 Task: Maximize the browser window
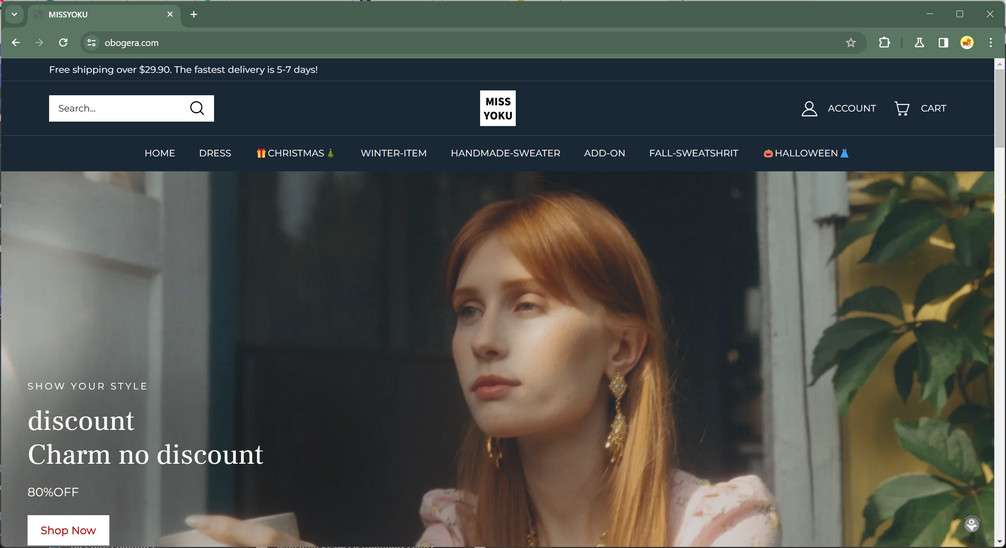click(960, 13)
